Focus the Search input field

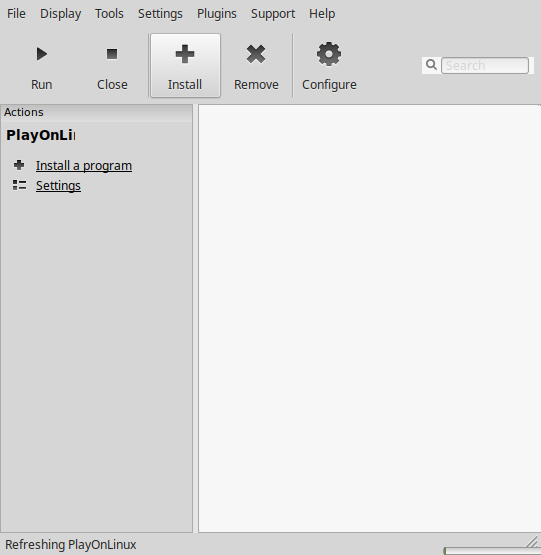[x=485, y=65]
